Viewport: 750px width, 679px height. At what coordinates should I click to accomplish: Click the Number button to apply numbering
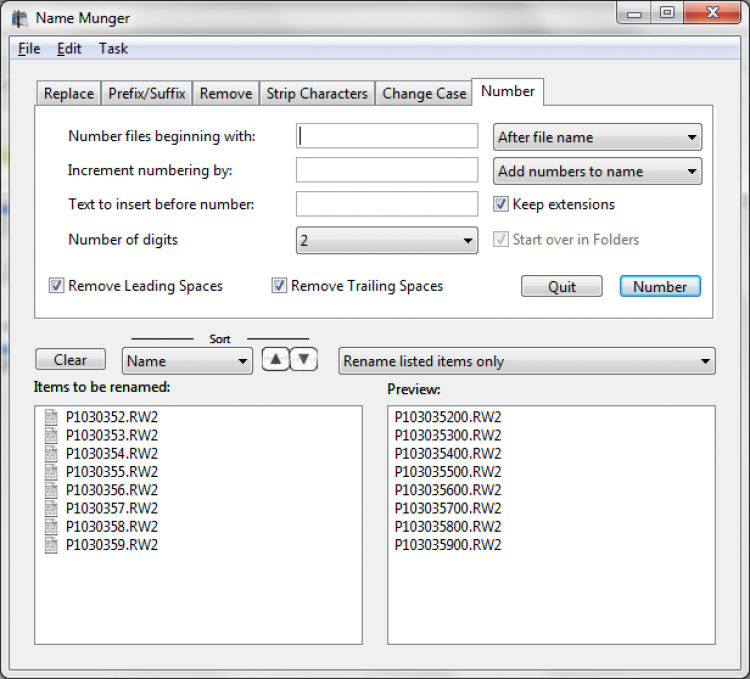coord(660,286)
